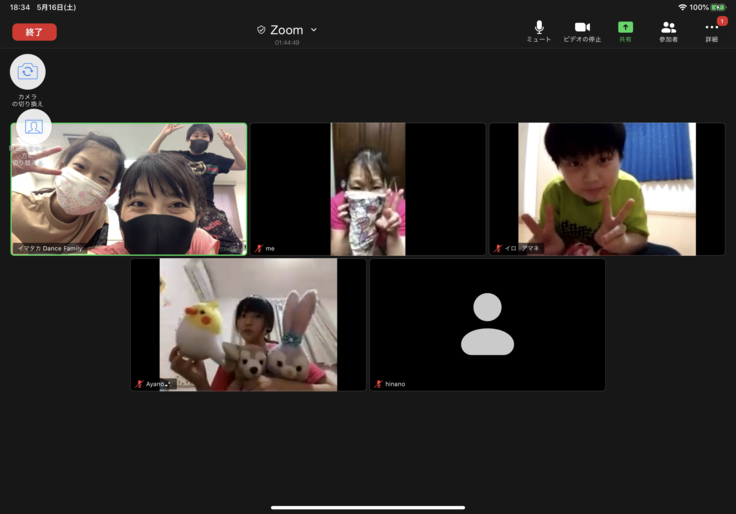This screenshot has height=514, width=736.
Task: Open the green share screen (共有) icon
Action: tap(625, 31)
